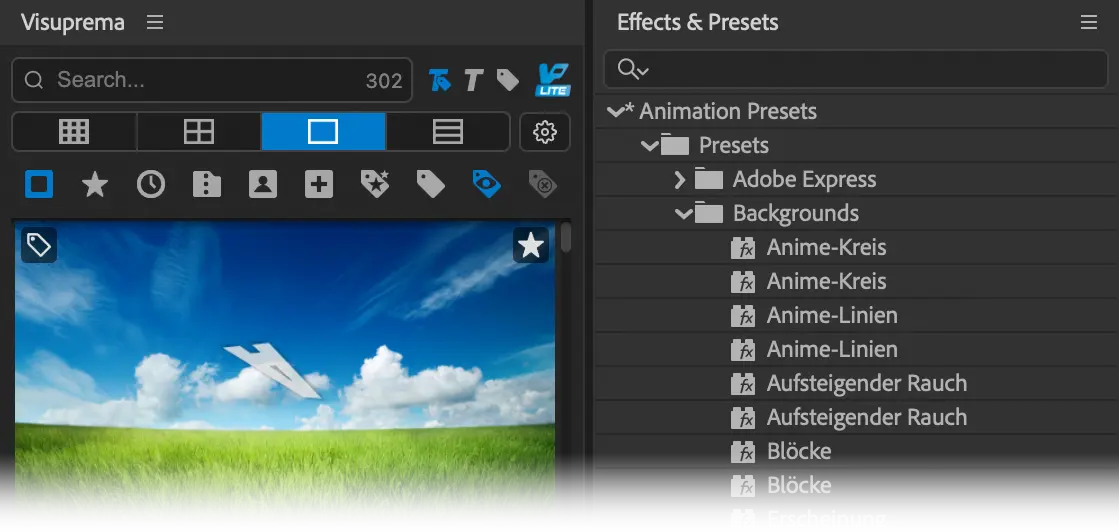Viewport: 1119px width, 532px height.
Task: Filter by favorites star icon
Action: click(95, 185)
